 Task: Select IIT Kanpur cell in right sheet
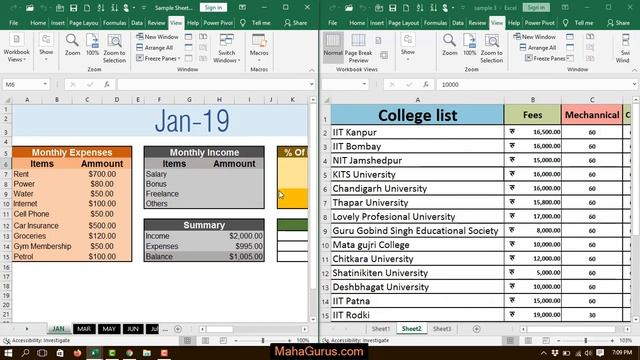tap(417, 132)
